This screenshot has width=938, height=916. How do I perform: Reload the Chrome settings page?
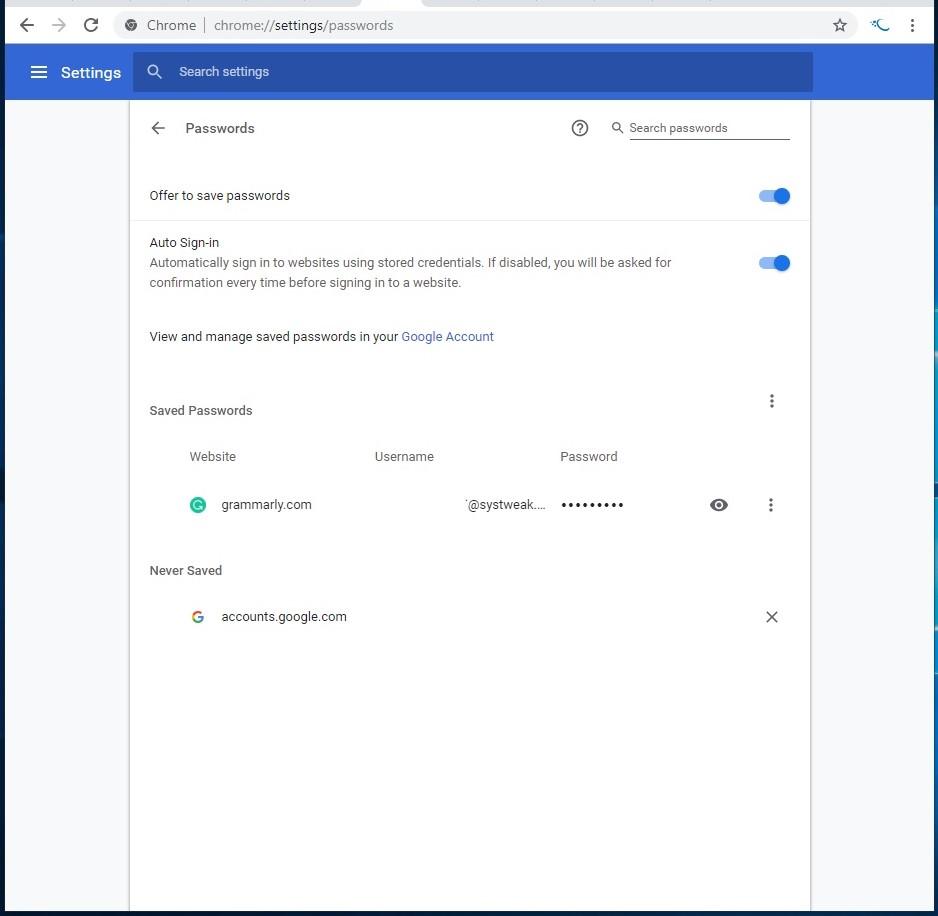(91, 25)
